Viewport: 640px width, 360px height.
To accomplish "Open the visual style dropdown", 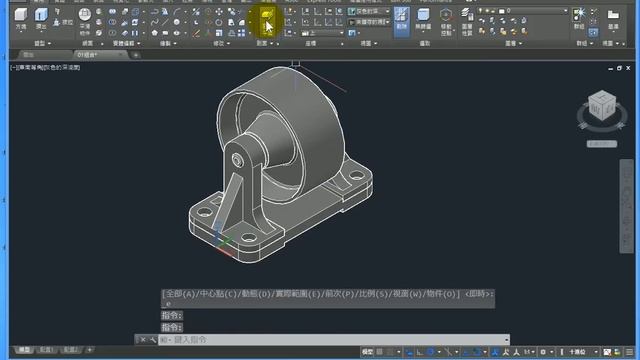I will [369, 11].
